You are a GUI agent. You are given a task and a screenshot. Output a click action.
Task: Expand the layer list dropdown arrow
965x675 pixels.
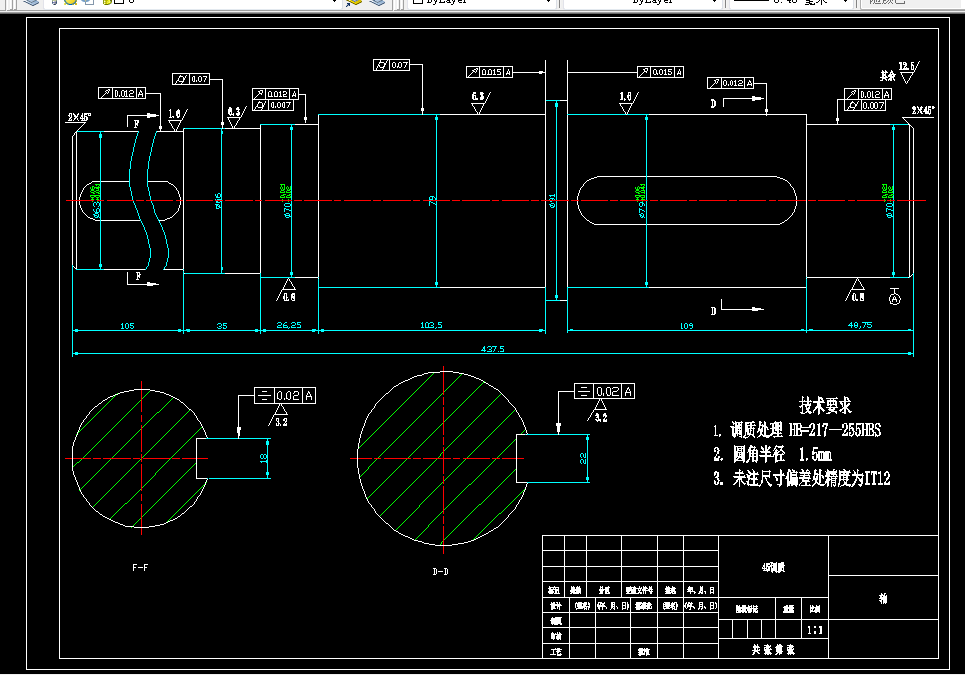point(333,3)
